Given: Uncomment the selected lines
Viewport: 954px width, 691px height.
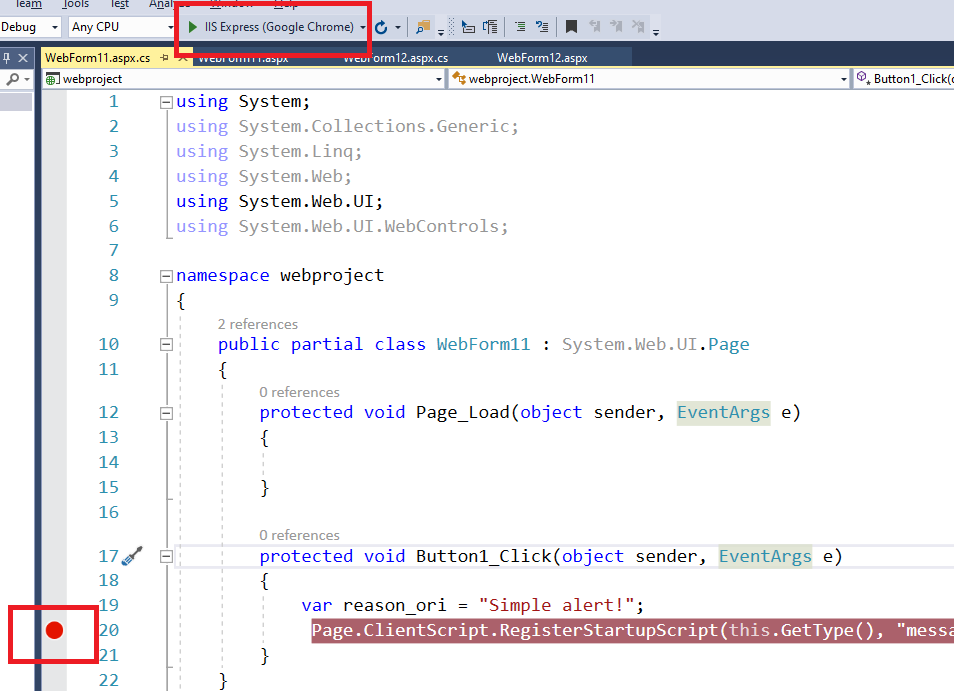Looking at the screenshot, I should pos(541,27).
